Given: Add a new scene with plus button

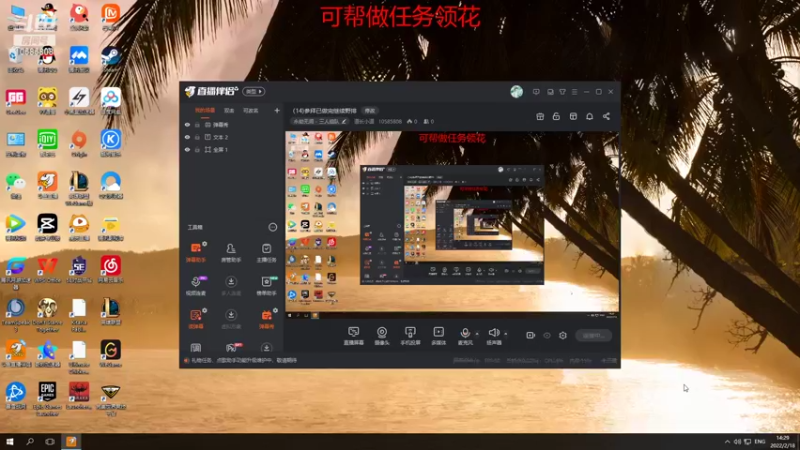Looking at the screenshot, I should pos(277,110).
